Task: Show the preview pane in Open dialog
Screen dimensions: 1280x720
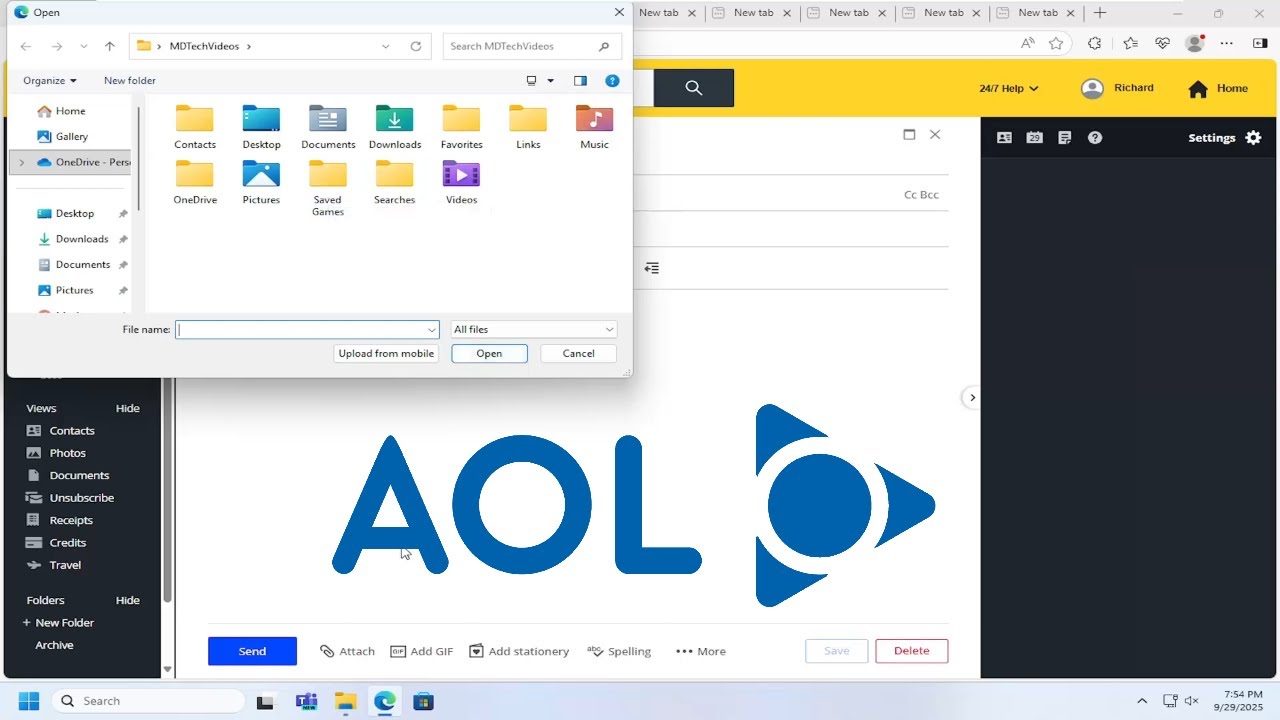Action: pos(580,81)
